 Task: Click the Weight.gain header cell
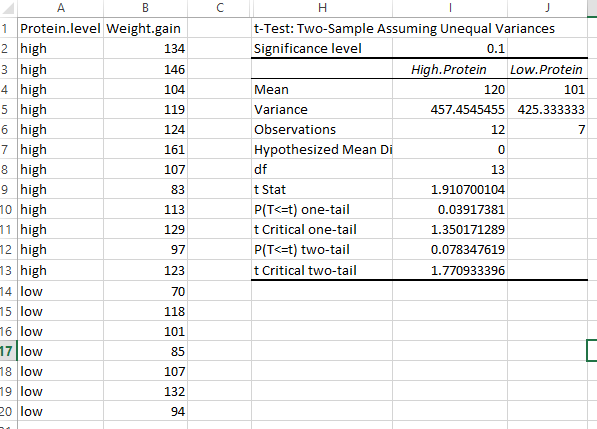(145, 28)
